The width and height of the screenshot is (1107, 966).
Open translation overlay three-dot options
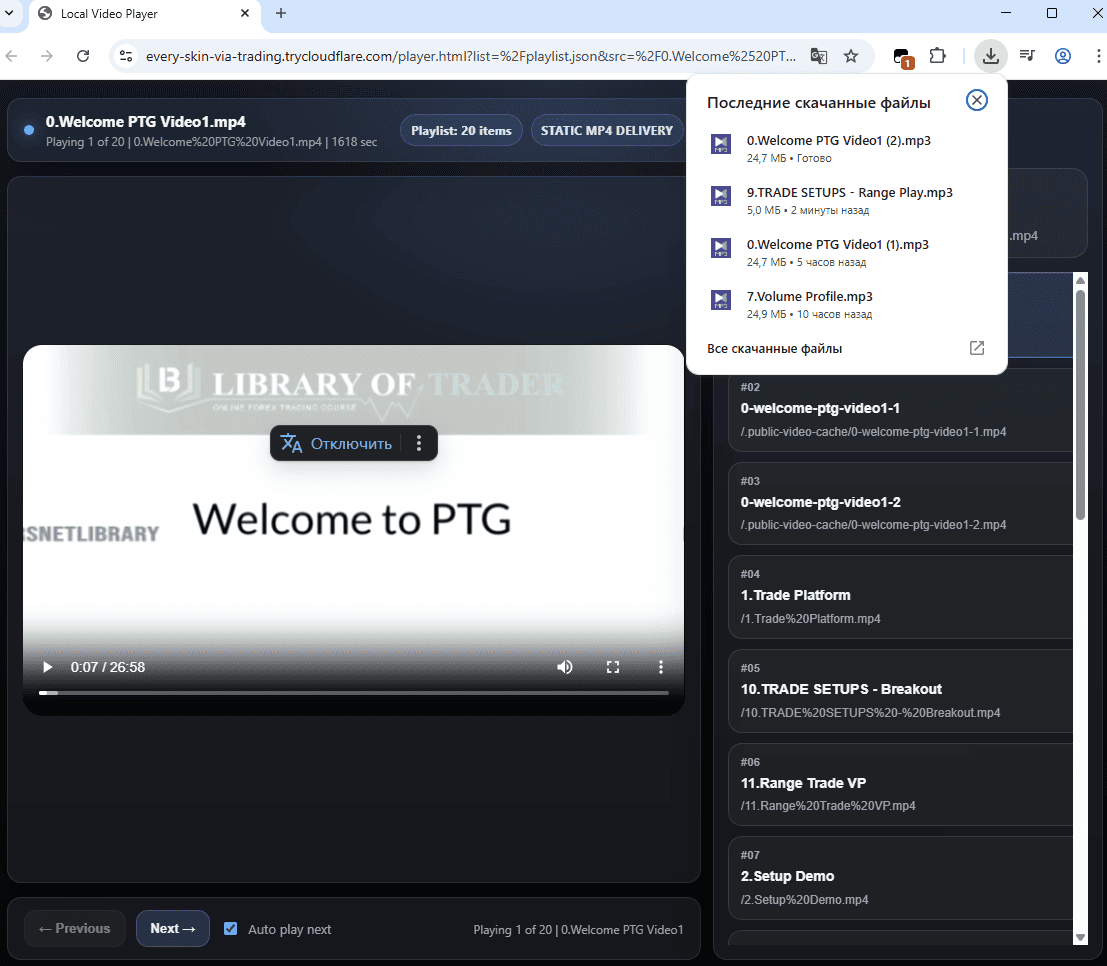click(419, 443)
